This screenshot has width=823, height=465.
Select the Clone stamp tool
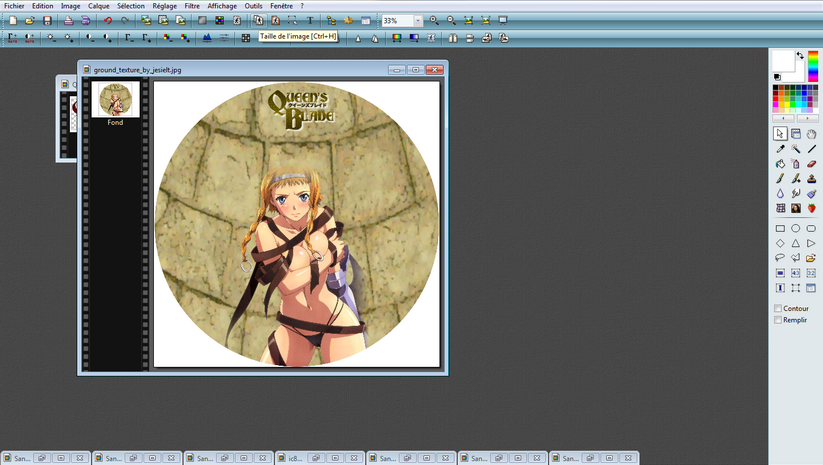click(811, 179)
